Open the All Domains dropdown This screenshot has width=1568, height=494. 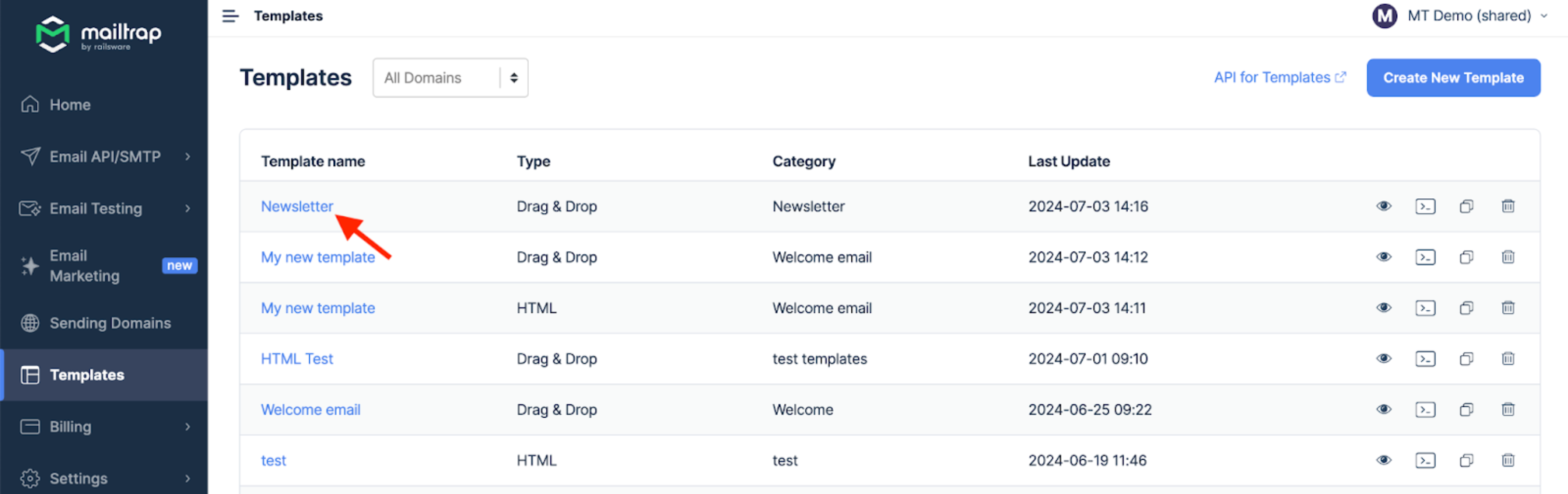pos(450,78)
